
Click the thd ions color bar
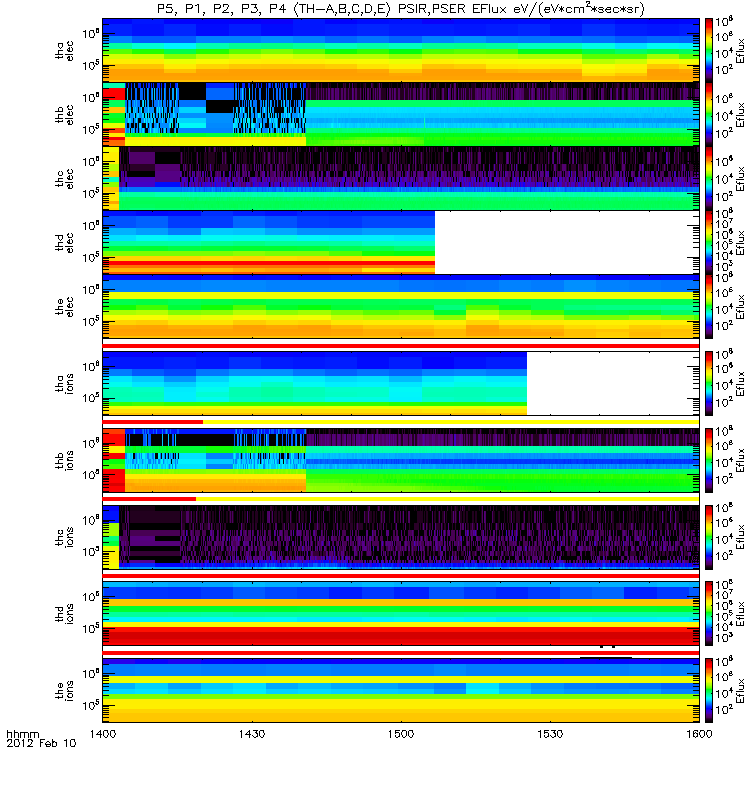(709, 614)
